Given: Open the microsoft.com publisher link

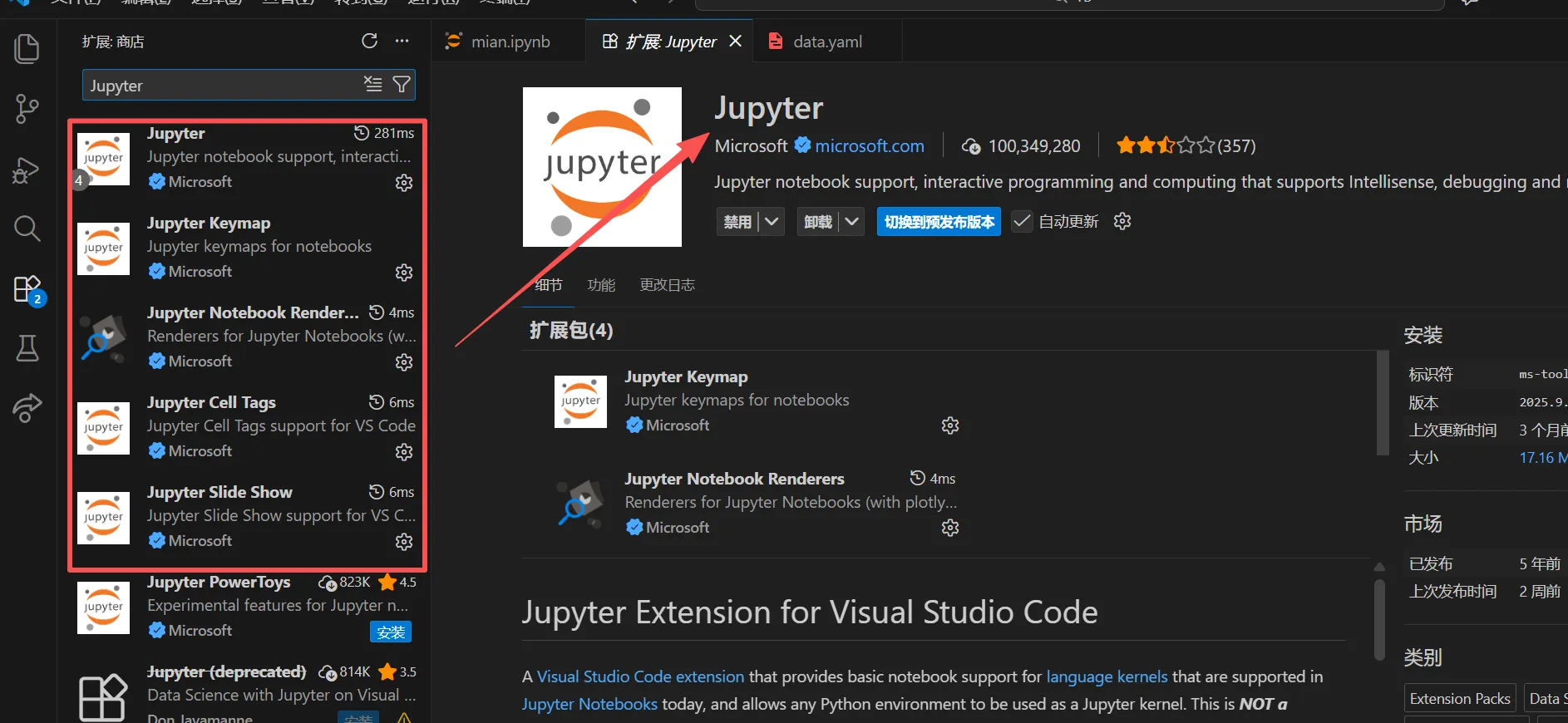Looking at the screenshot, I should click(x=869, y=146).
